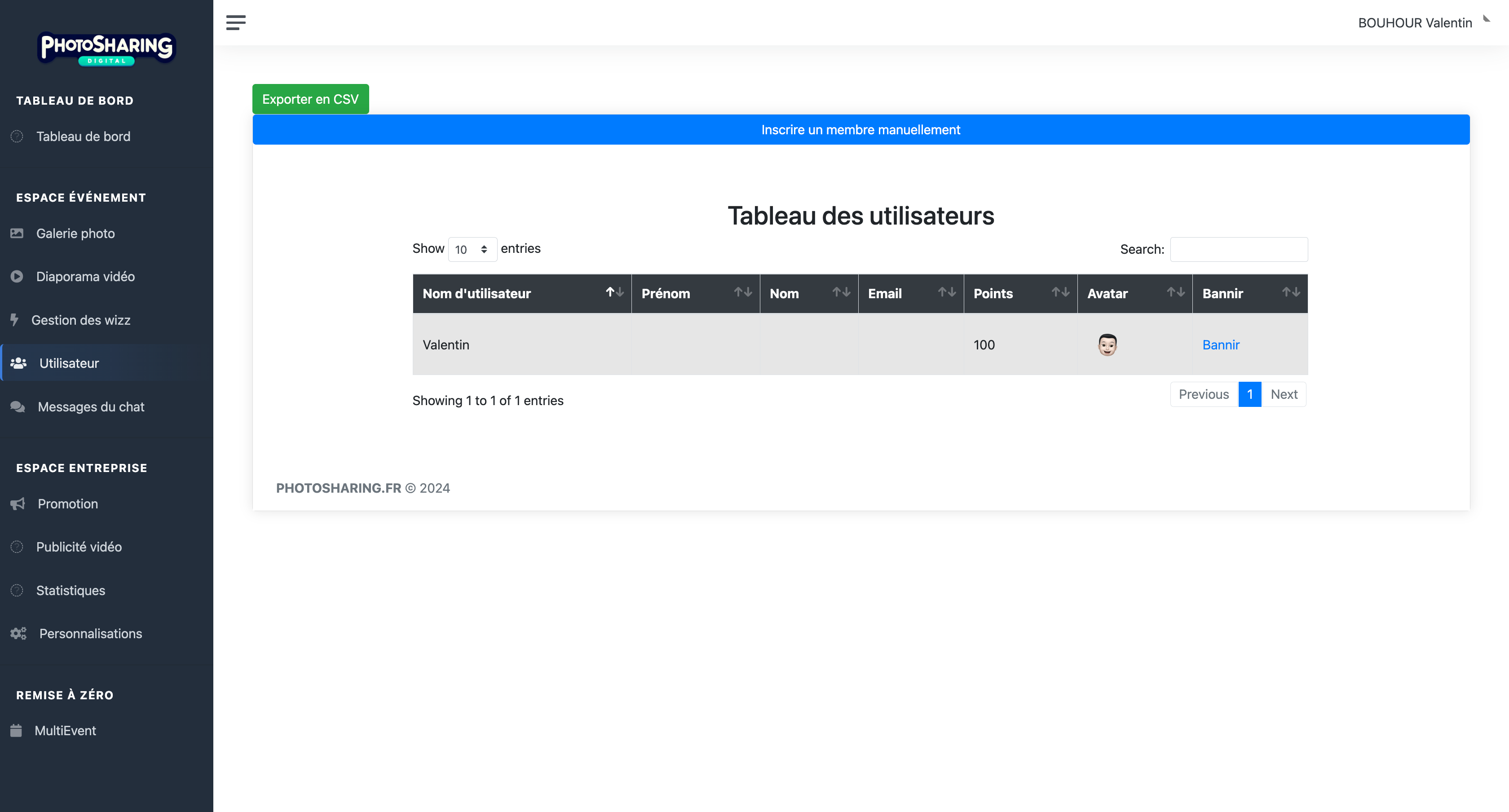The height and width of the screenshot is (812, 1509).
Task: Open the Show entries count dropdown
Action: coord(472,250)
